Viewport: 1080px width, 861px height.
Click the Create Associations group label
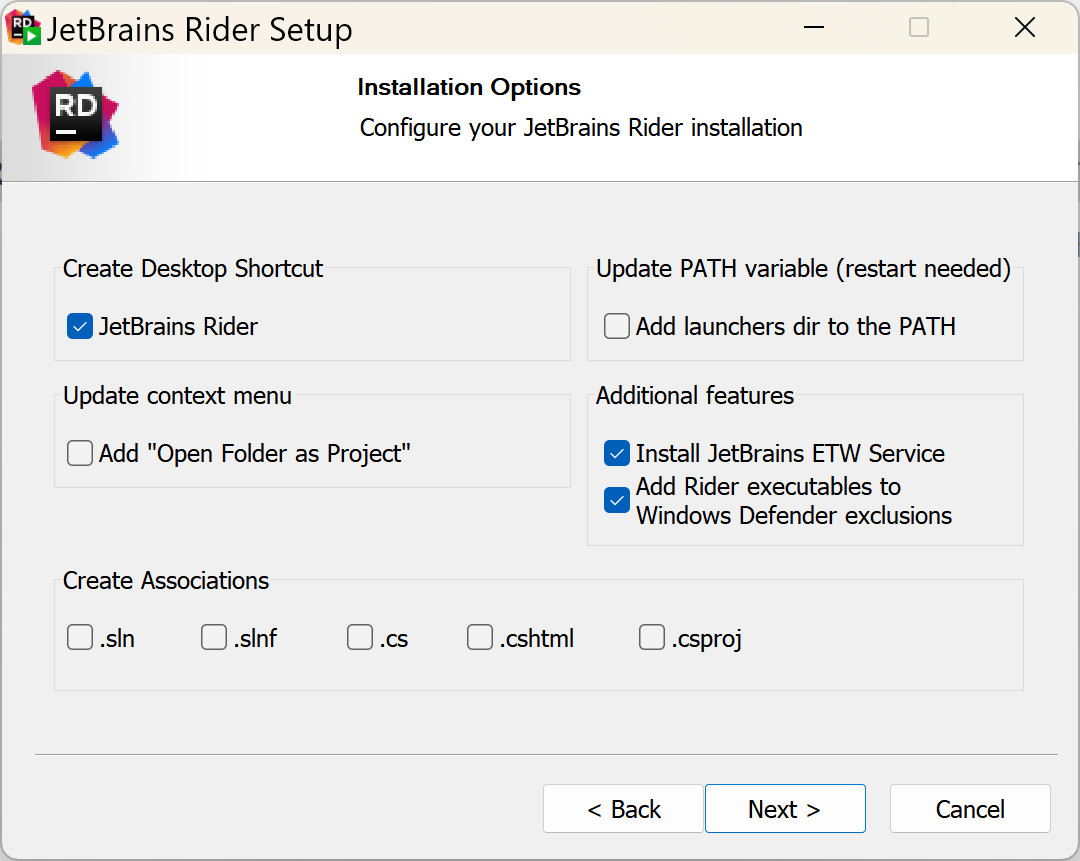click(166, 581)
